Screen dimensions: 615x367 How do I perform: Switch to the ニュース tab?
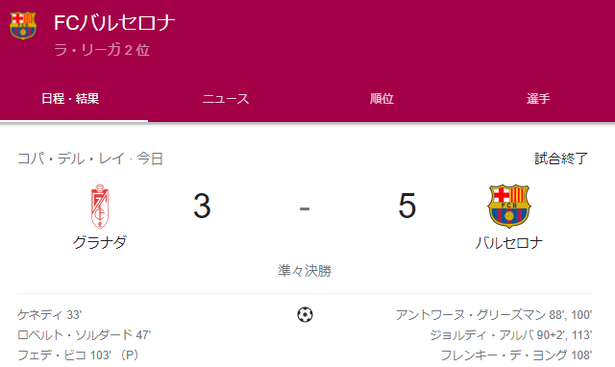point(226,98)
